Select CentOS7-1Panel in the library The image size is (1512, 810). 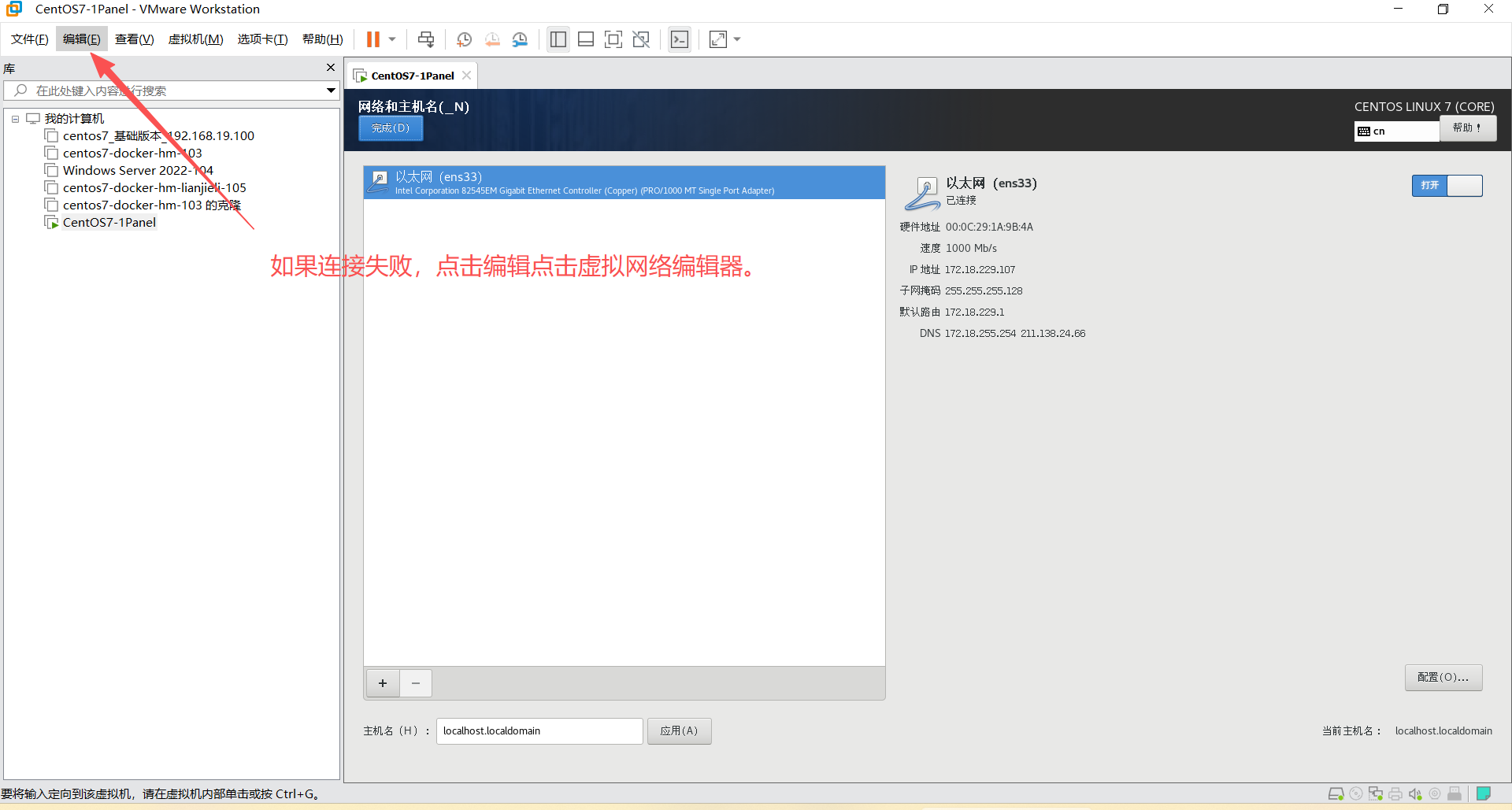[109, 223]
